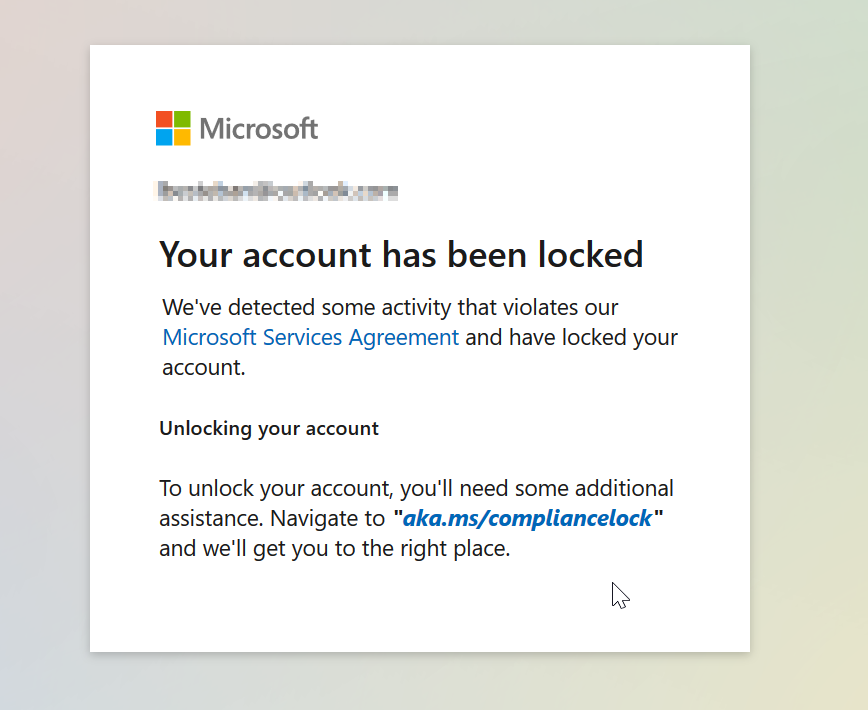
Task: Click the gray Microsoft wordmark text
Action: tap(259, 129)
